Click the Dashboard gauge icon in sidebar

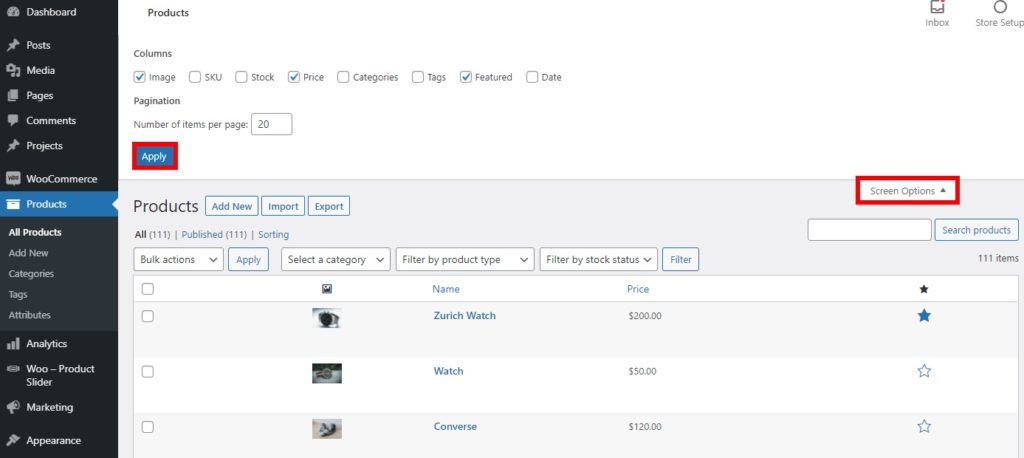coord(13,12)
